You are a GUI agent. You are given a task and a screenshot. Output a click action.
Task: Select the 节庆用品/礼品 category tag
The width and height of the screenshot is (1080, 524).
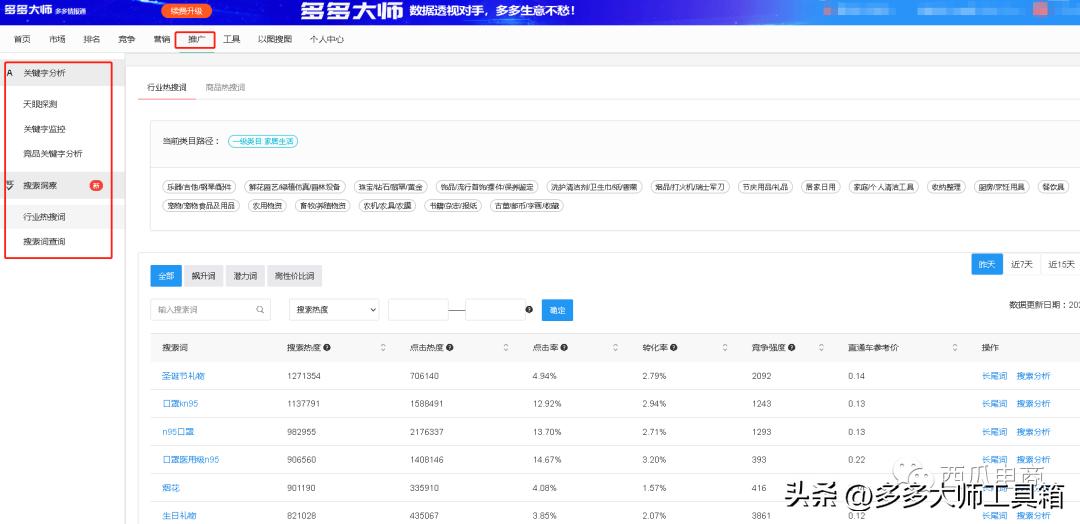click(765, 187)
